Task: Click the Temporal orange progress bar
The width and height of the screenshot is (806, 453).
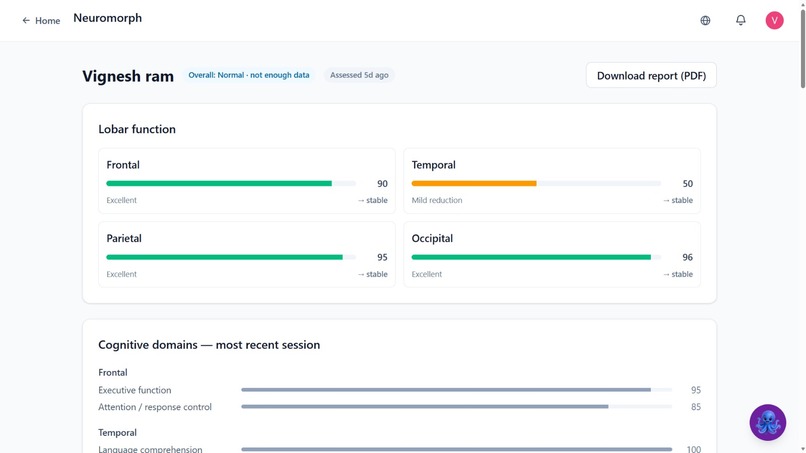Action: coord(536,184)
